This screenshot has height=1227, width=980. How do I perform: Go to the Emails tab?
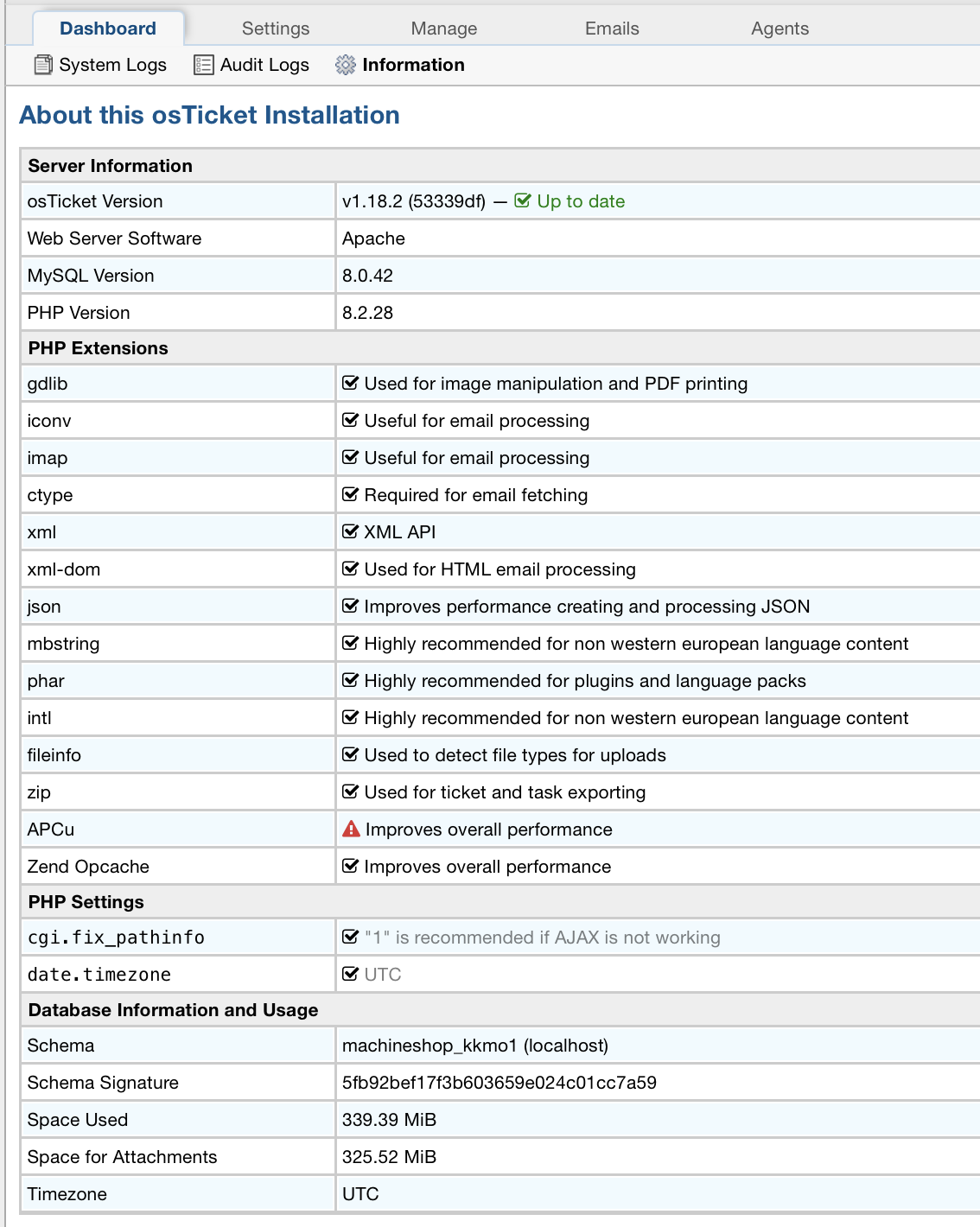pos(612,29)
